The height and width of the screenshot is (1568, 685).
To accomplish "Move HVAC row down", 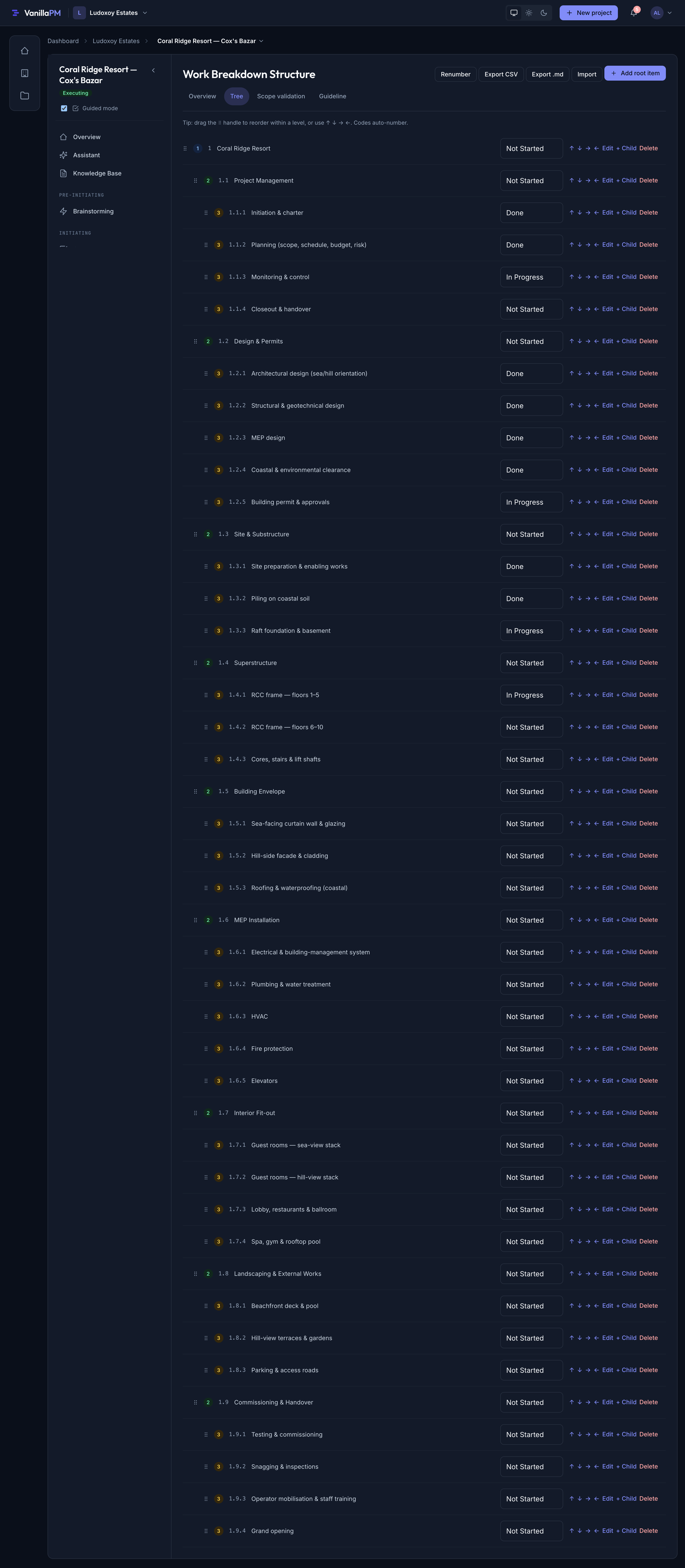I will coord(580,1017).
